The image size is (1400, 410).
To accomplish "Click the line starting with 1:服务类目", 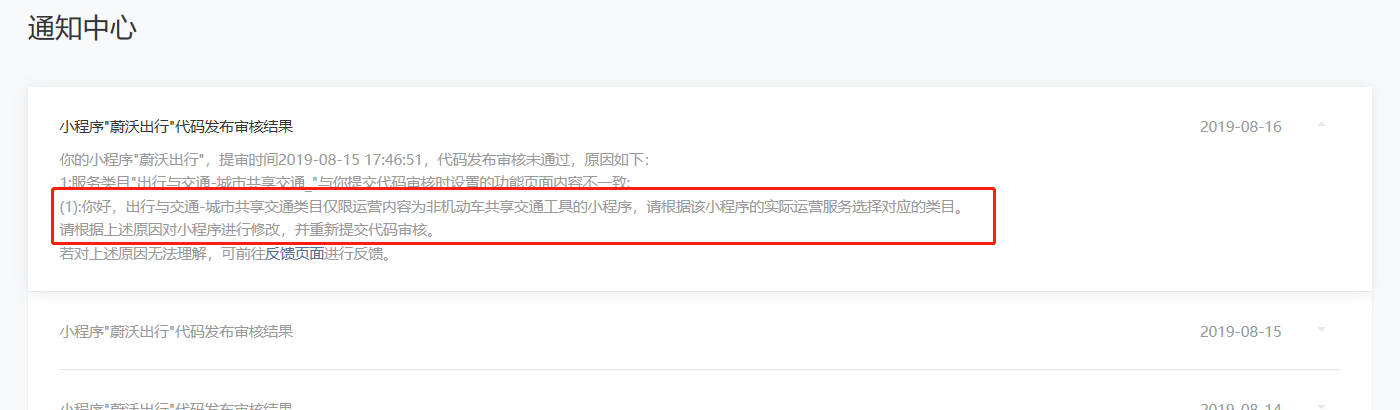I will coord(345,183).
